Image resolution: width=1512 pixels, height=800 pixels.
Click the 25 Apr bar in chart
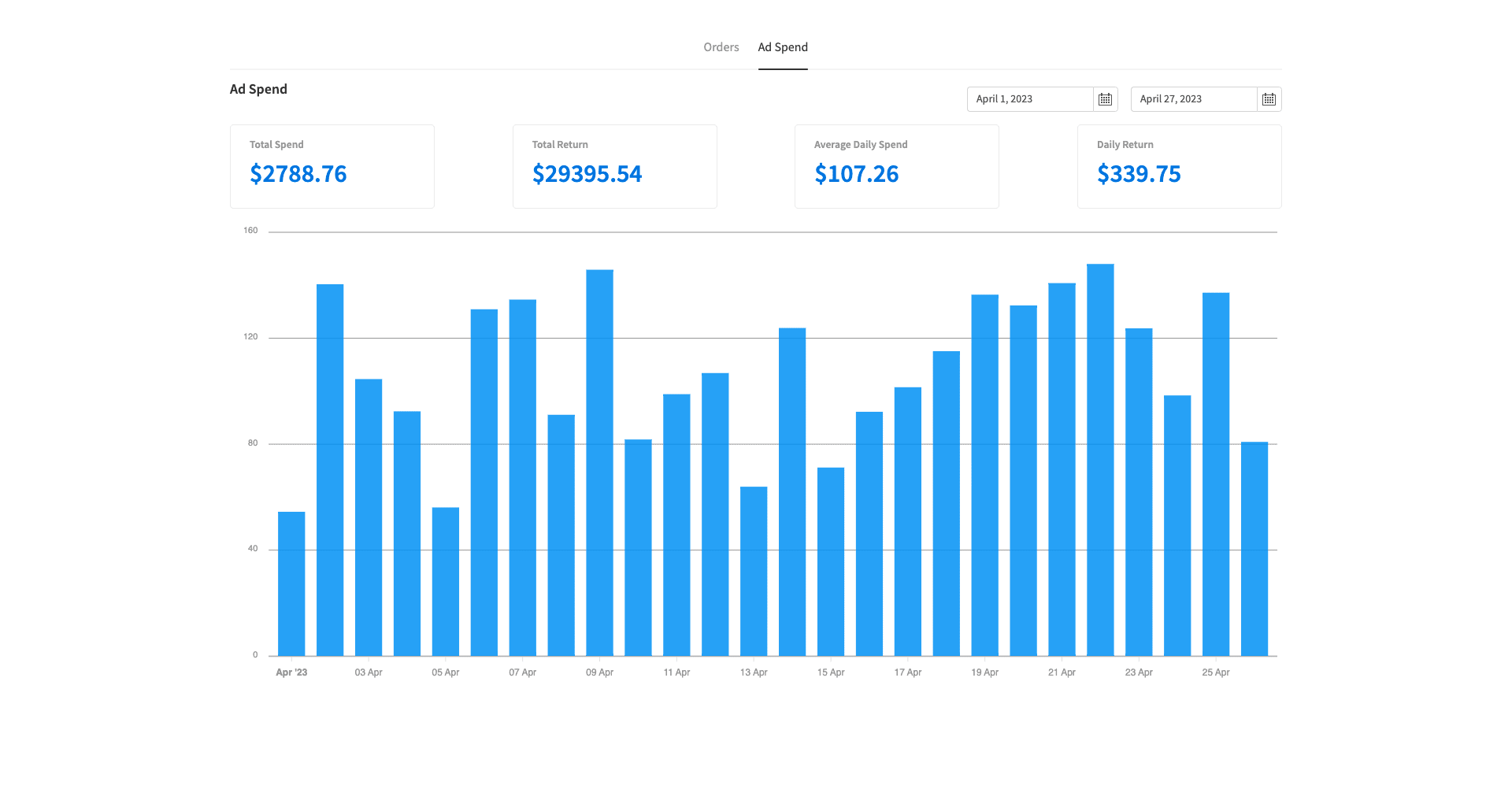point(1216,474)
